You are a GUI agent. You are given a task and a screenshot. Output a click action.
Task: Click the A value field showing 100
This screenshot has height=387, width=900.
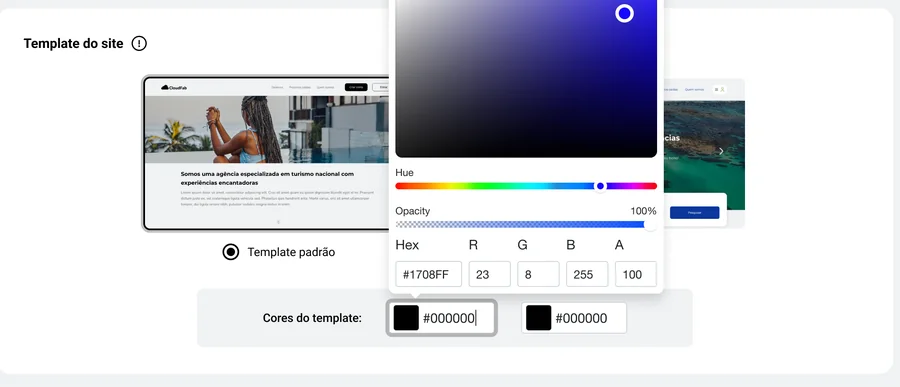[x=636, y=274]
